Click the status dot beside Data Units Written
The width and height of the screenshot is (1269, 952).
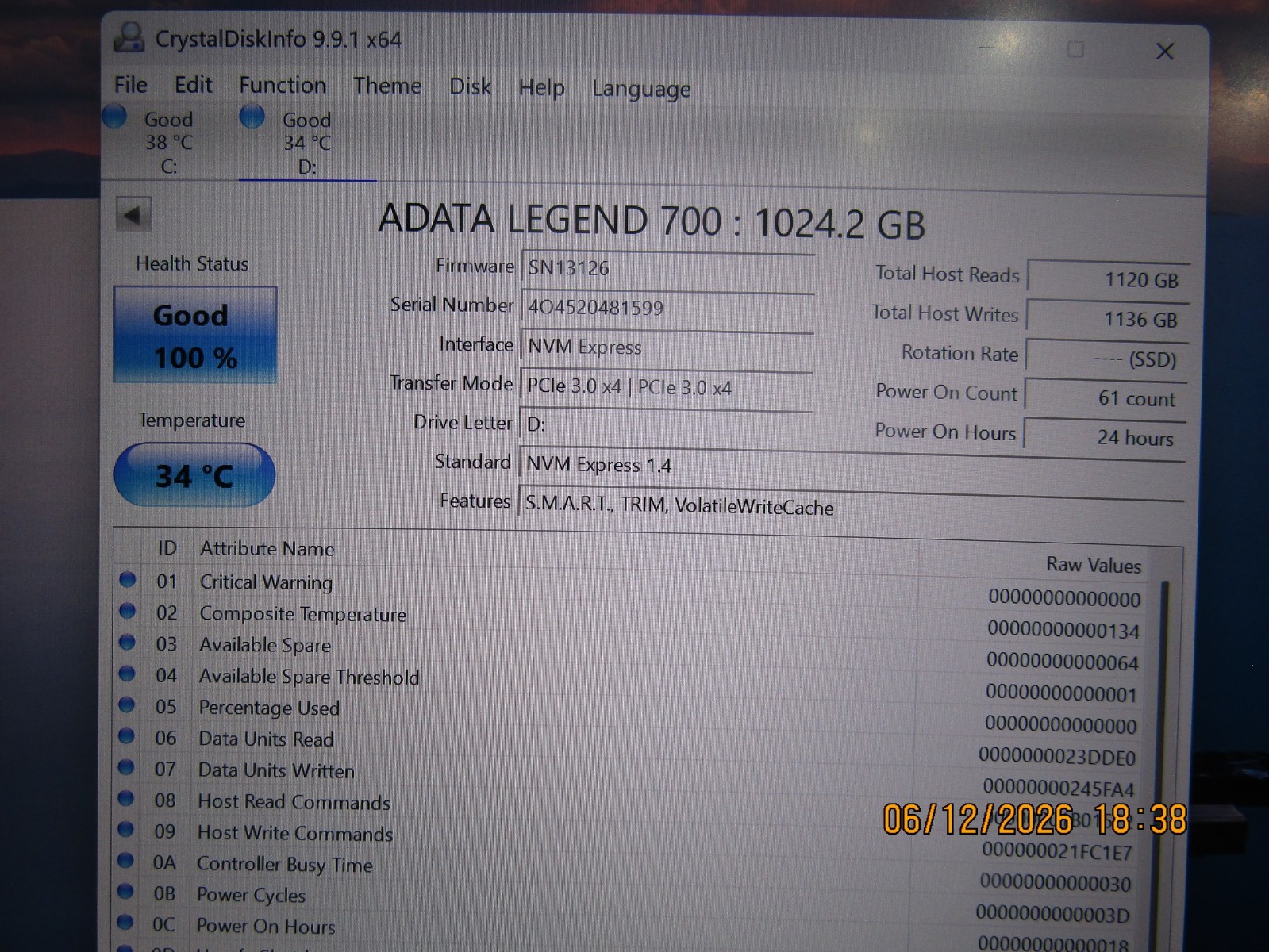(125, 767)
